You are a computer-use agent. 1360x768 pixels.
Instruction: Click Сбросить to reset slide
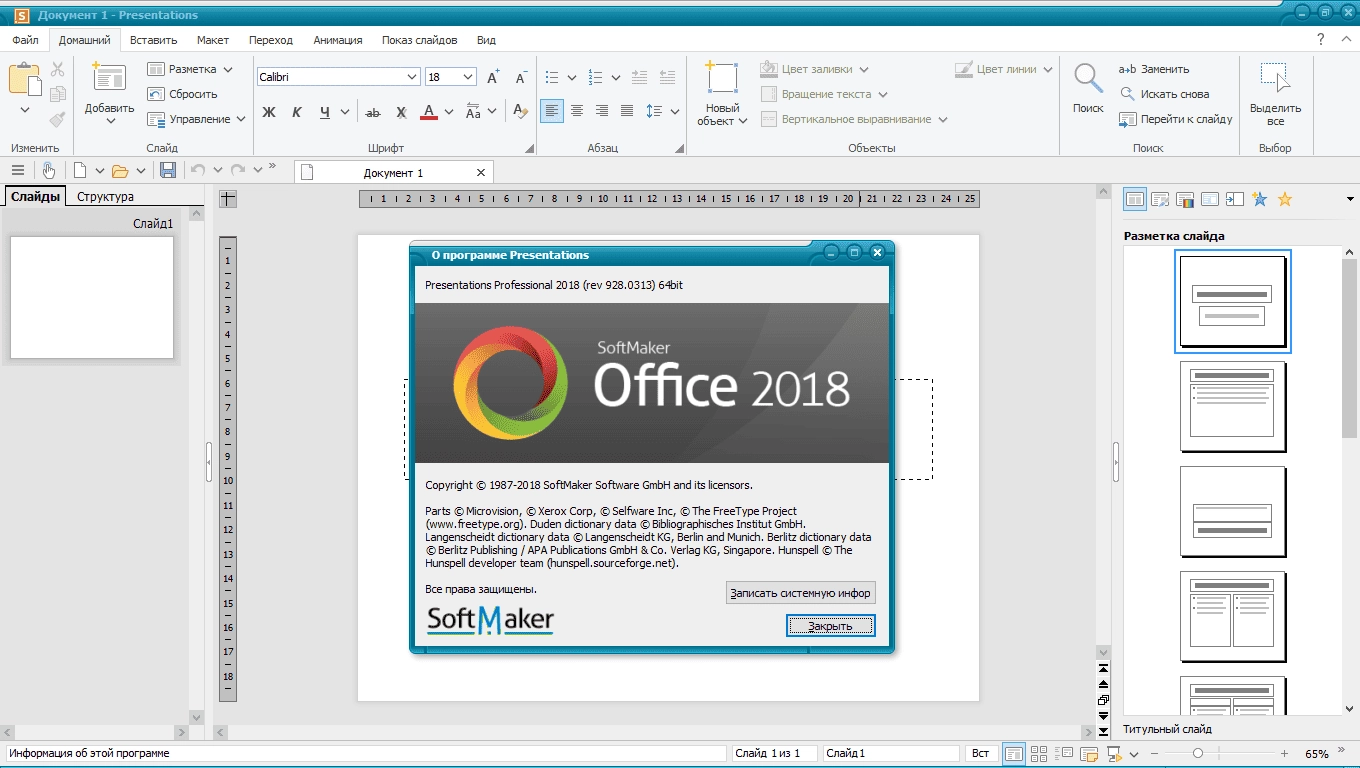(x=182, y=94)
